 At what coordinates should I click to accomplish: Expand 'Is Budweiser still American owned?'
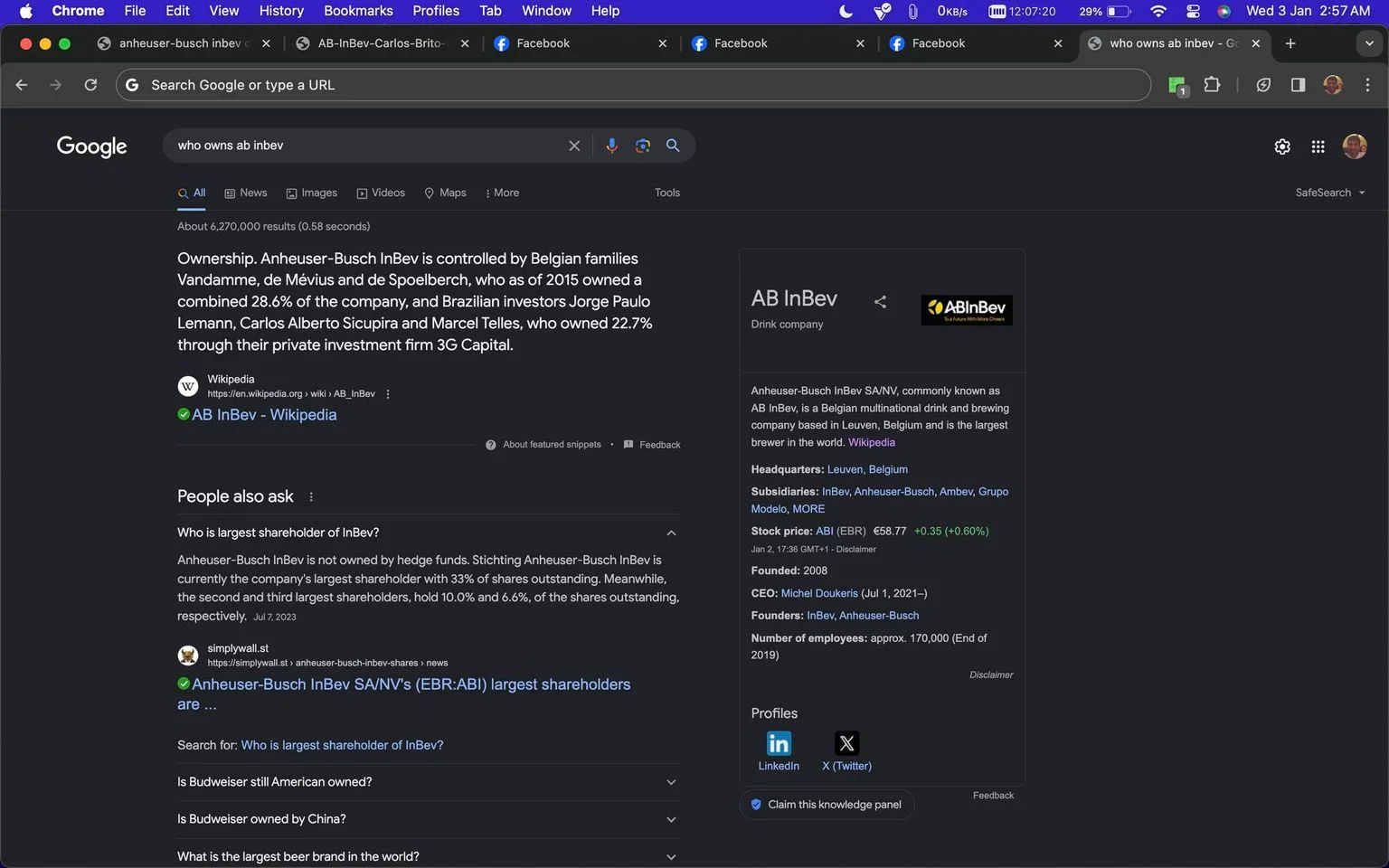[x=429, y=782]
